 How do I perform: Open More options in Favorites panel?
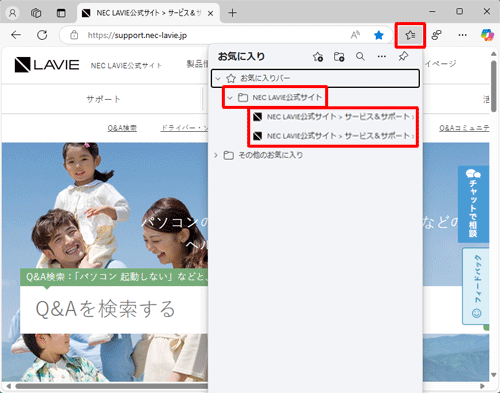point(382,56)
